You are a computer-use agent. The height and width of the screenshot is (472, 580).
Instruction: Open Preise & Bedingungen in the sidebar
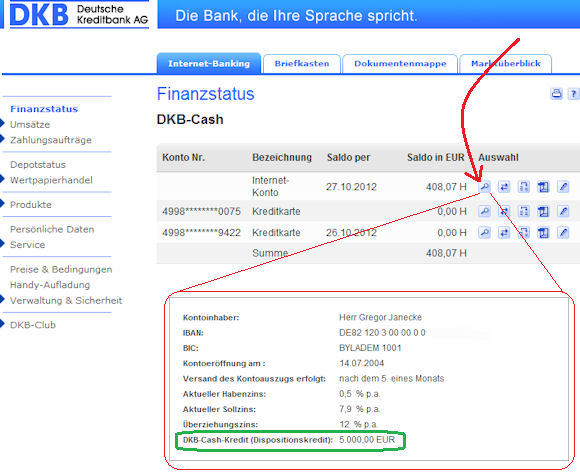[x=61, y=269]
